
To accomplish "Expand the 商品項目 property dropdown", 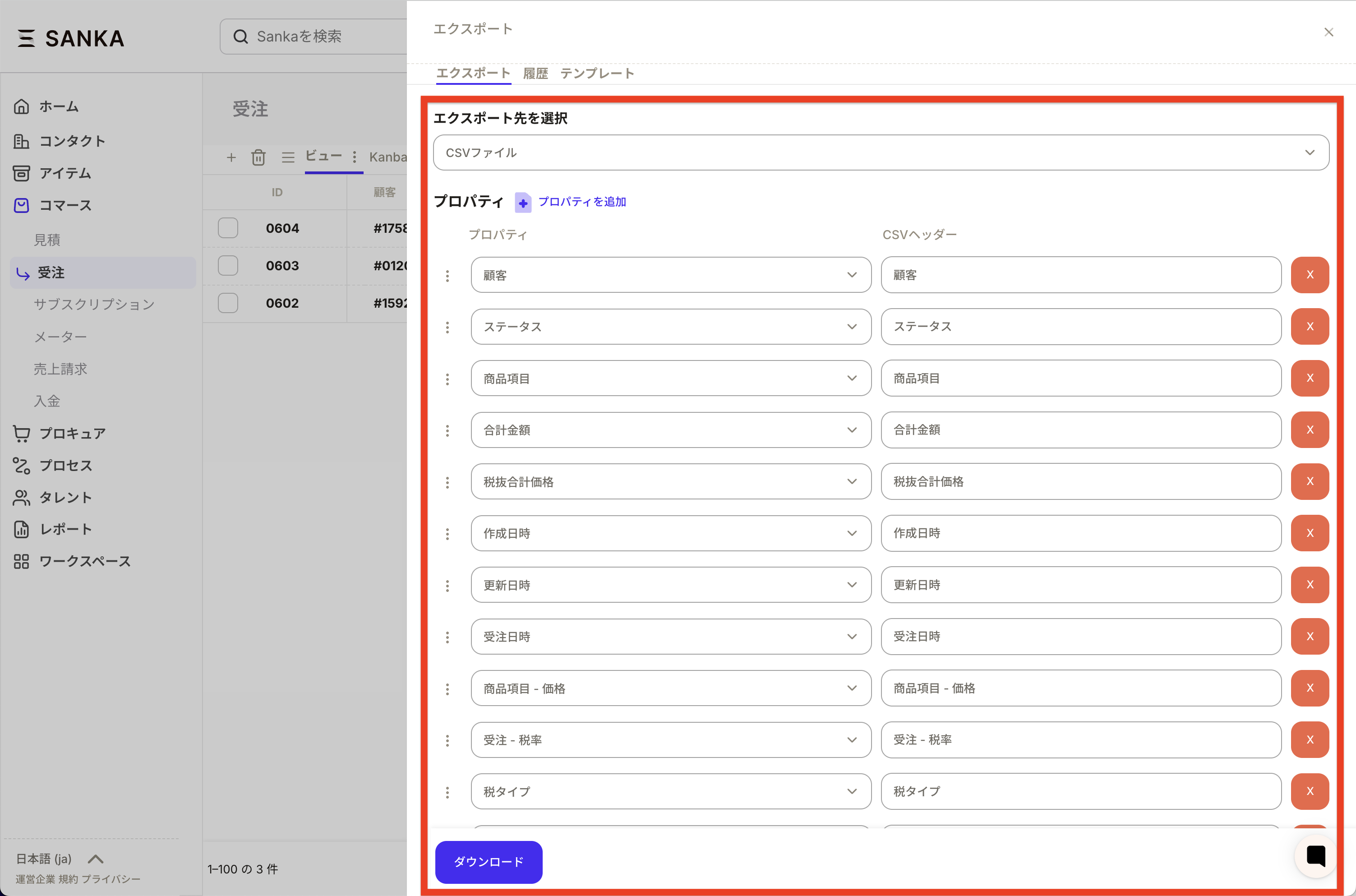I will pyautogui.click(x=671, y=378).
